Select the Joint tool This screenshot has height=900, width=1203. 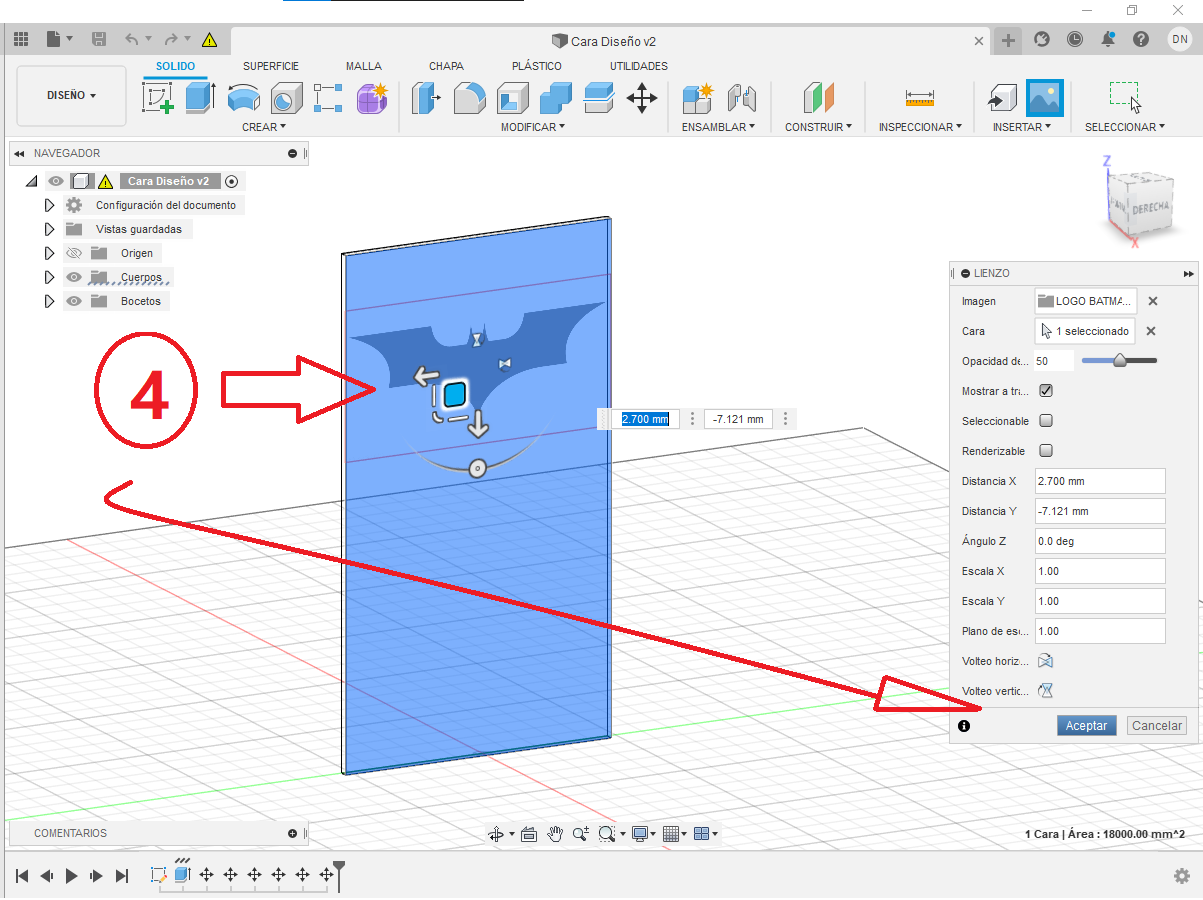[740, 99]
